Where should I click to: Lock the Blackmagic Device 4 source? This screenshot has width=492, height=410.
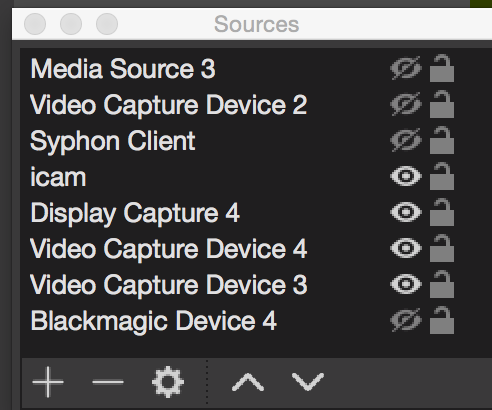(x=442, y=320)
